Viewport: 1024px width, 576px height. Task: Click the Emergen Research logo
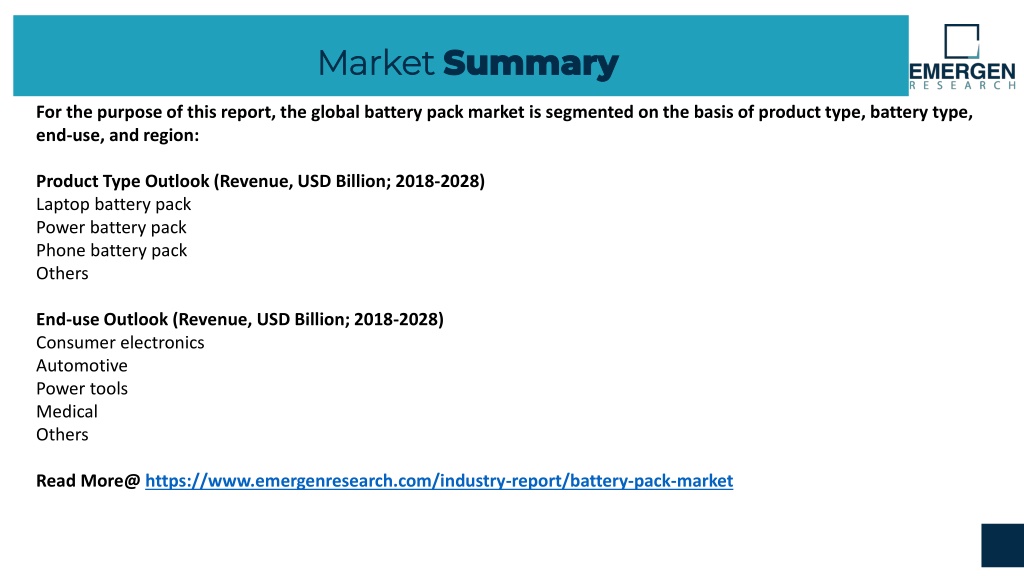point(962,57)
